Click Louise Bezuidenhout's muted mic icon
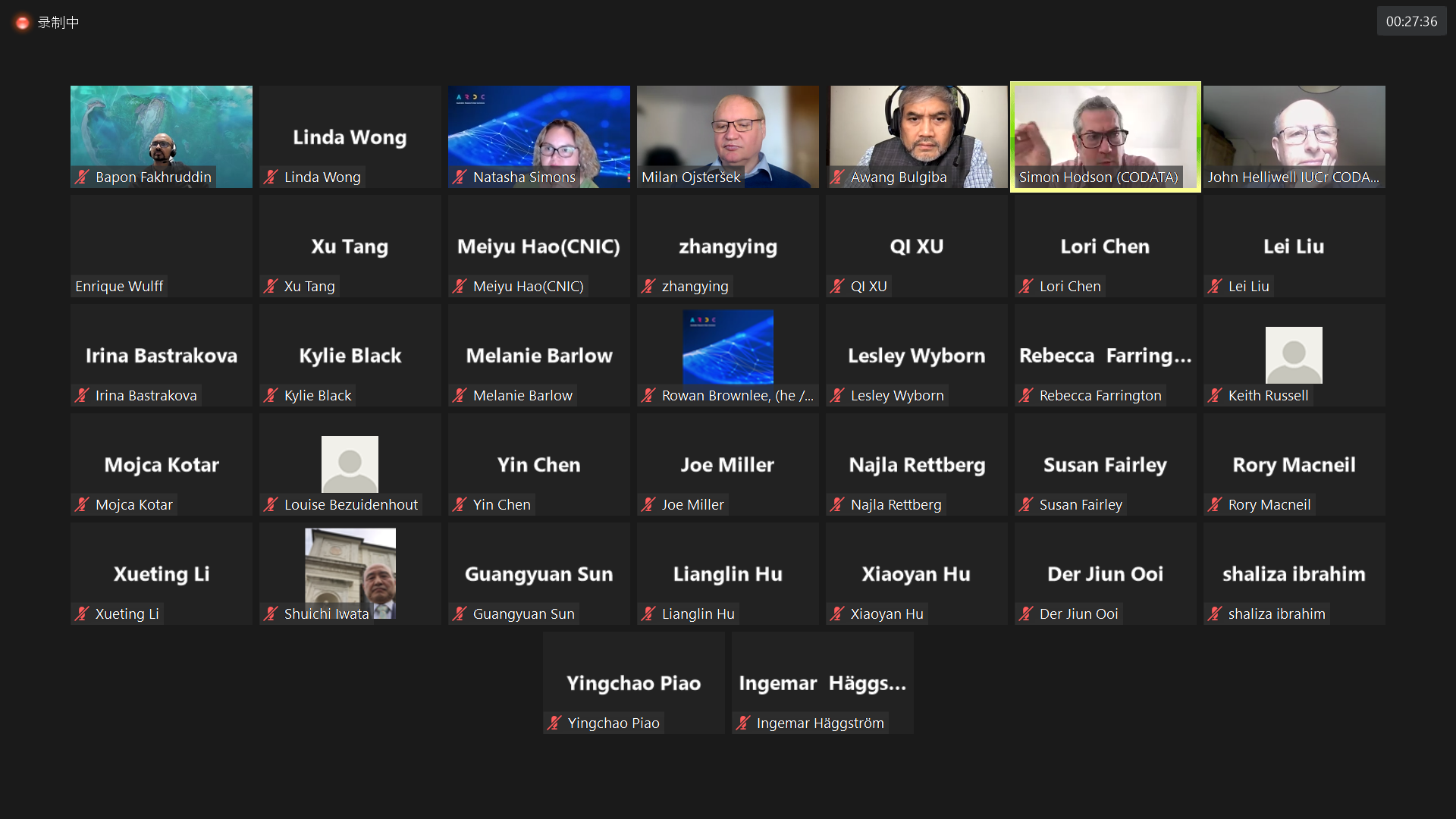Screen dimensions: 1456x819 coord(271,504)
